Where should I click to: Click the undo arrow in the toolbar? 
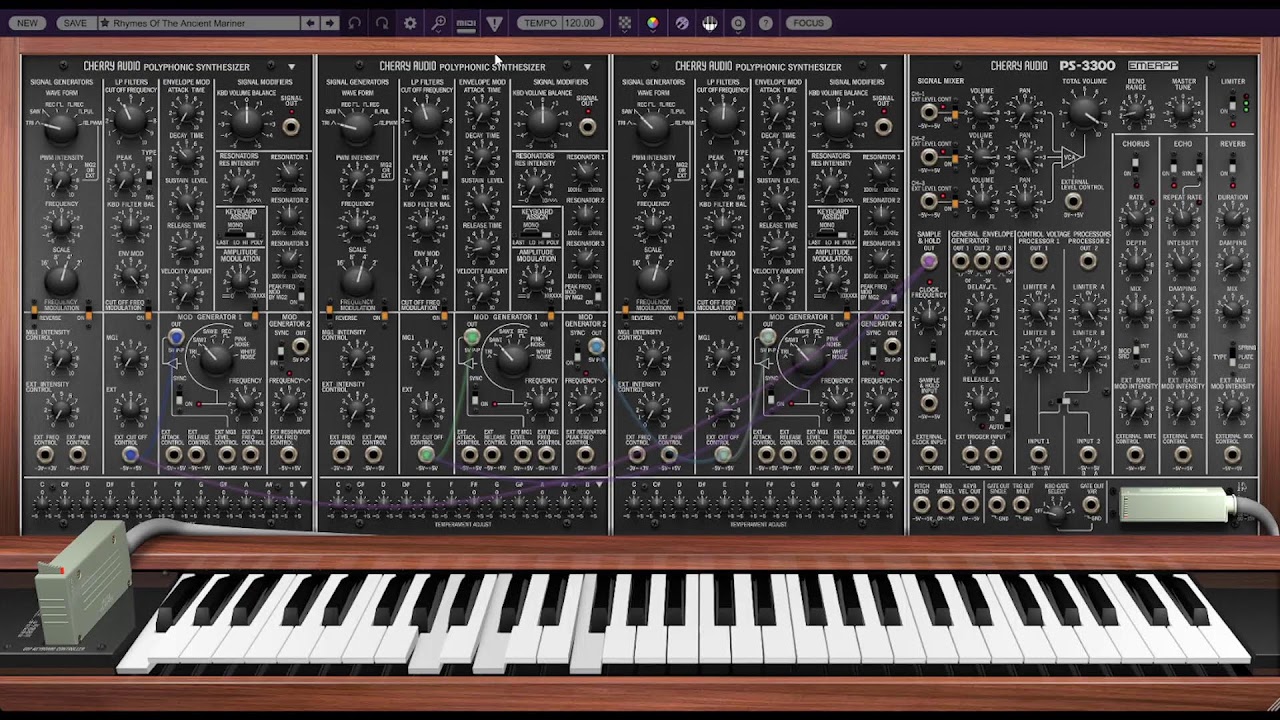[x=355, y=23]
